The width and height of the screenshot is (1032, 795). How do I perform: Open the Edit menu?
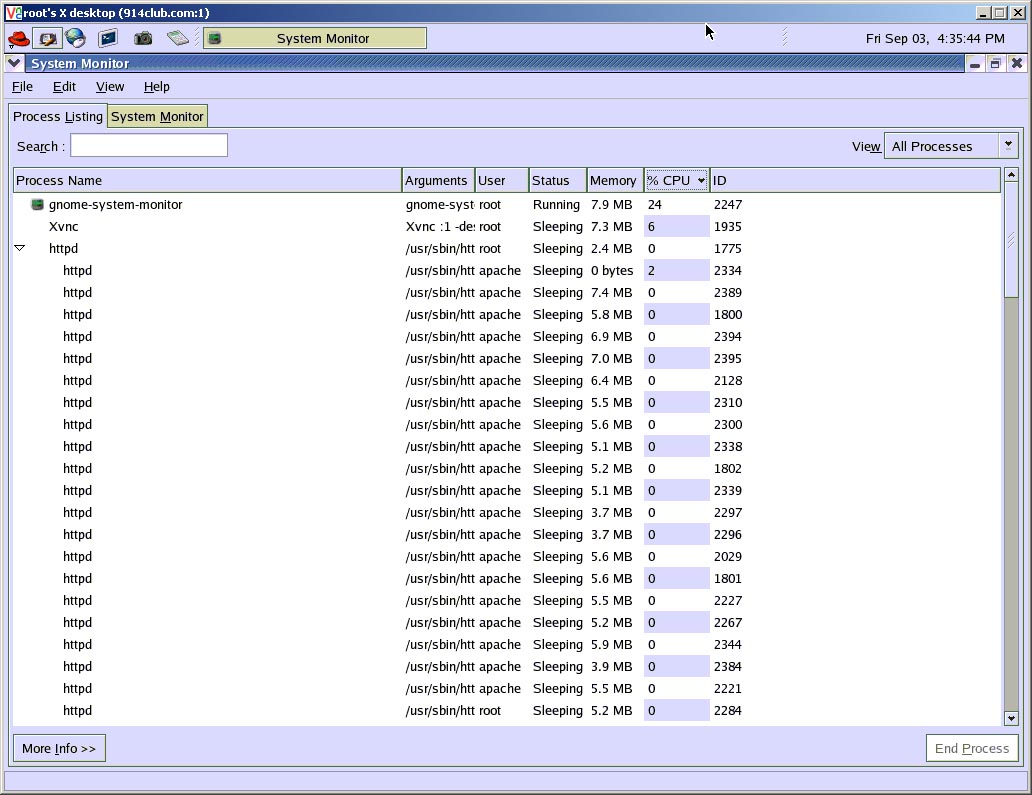click(64, 86)
